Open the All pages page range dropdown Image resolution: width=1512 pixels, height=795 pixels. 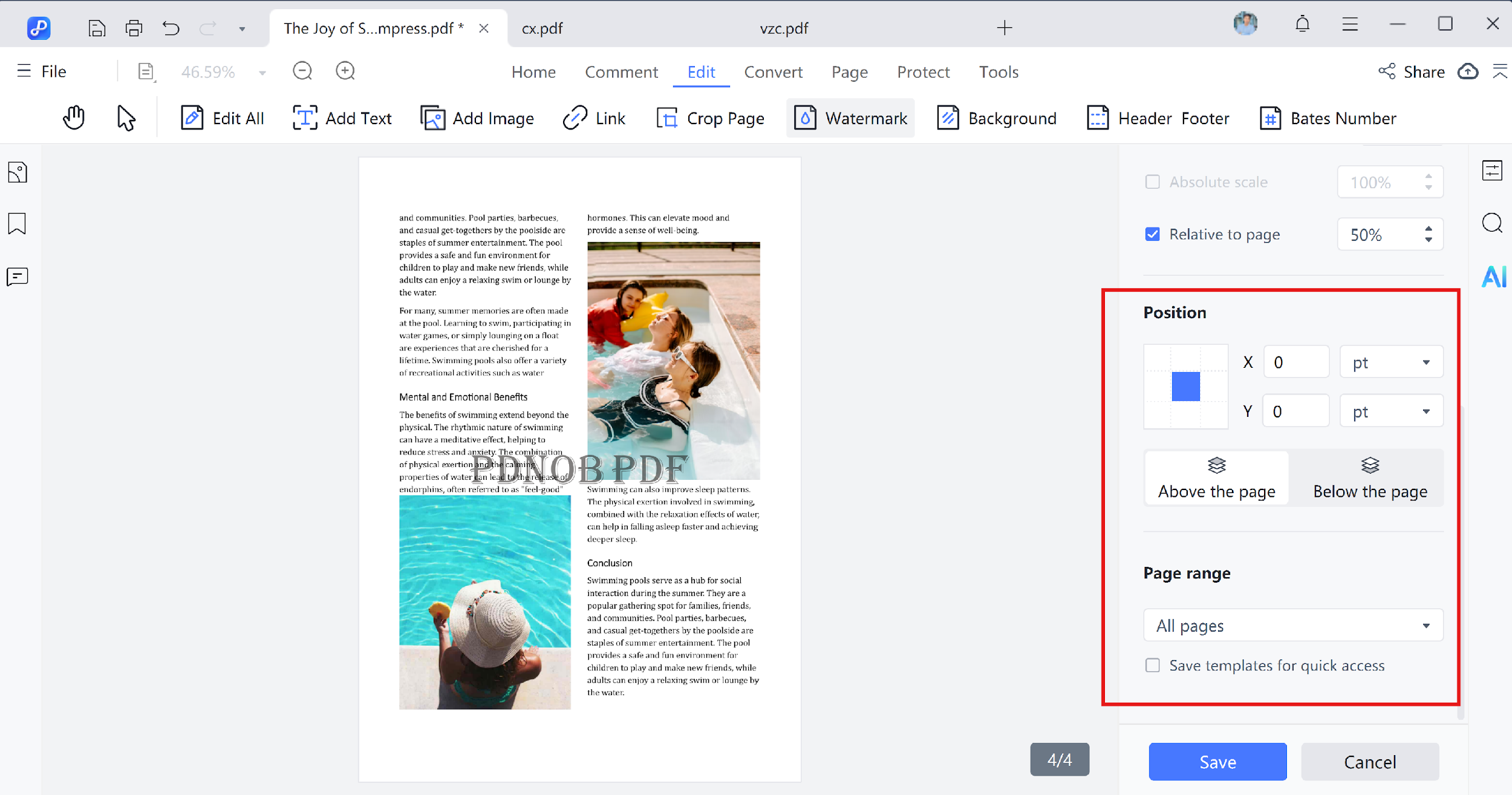(x=1293, y=625)
